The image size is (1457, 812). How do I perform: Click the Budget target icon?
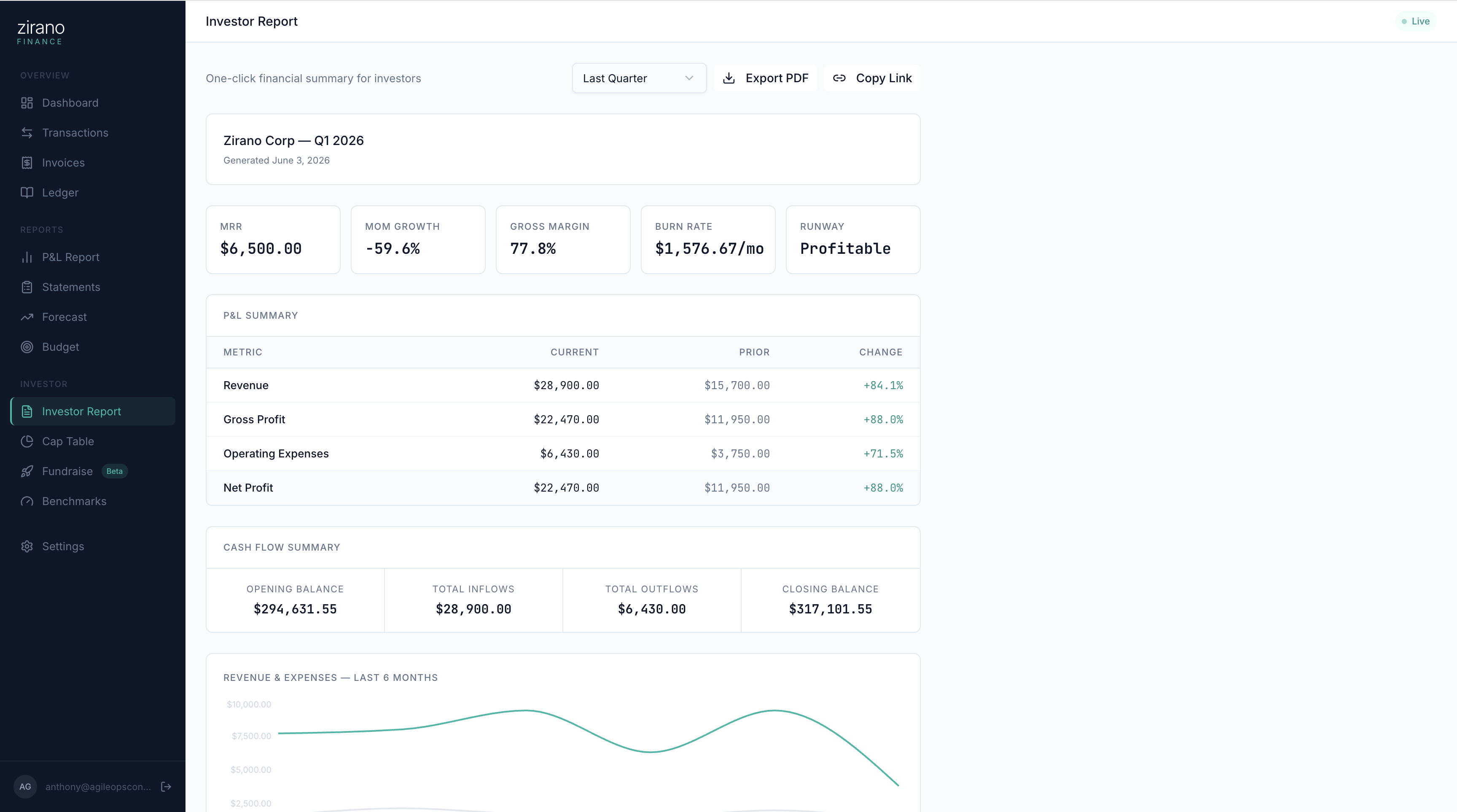point(27,347)
